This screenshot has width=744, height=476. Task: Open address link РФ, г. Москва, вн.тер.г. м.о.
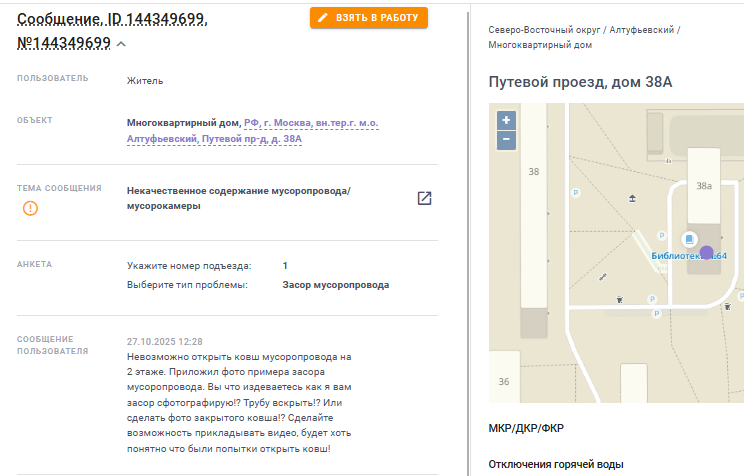[311, 123]
